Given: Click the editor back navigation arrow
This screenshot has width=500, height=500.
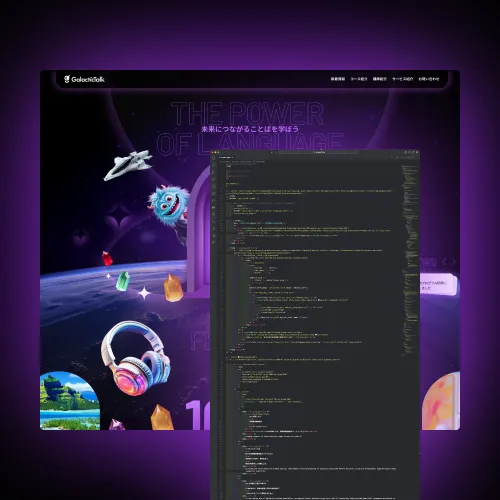Looking at the screenshot, I should (272, 152).
